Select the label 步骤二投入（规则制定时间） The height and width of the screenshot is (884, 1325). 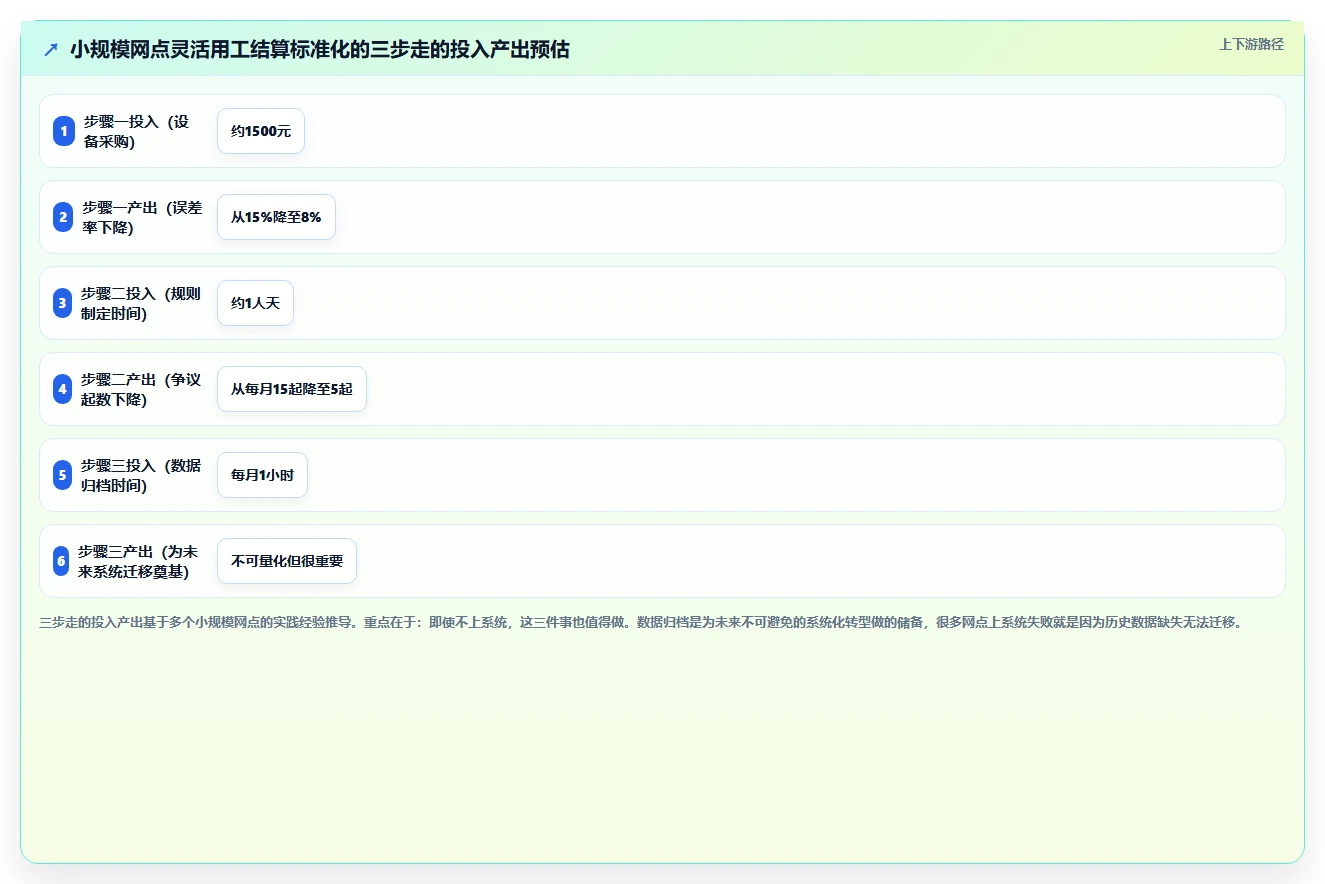point(142,303)
